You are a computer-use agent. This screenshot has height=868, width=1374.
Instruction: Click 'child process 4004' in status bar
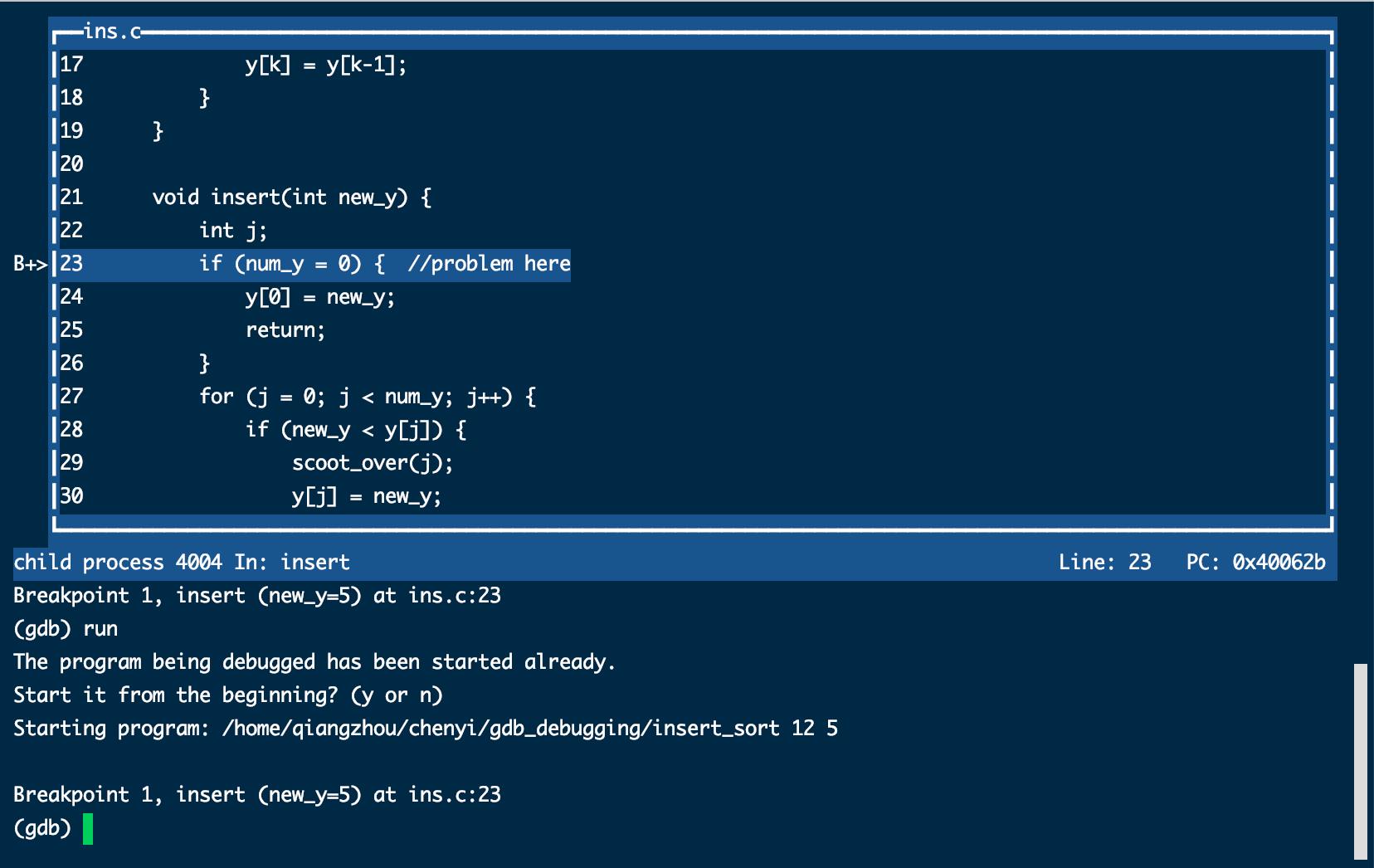coord(118,563)
